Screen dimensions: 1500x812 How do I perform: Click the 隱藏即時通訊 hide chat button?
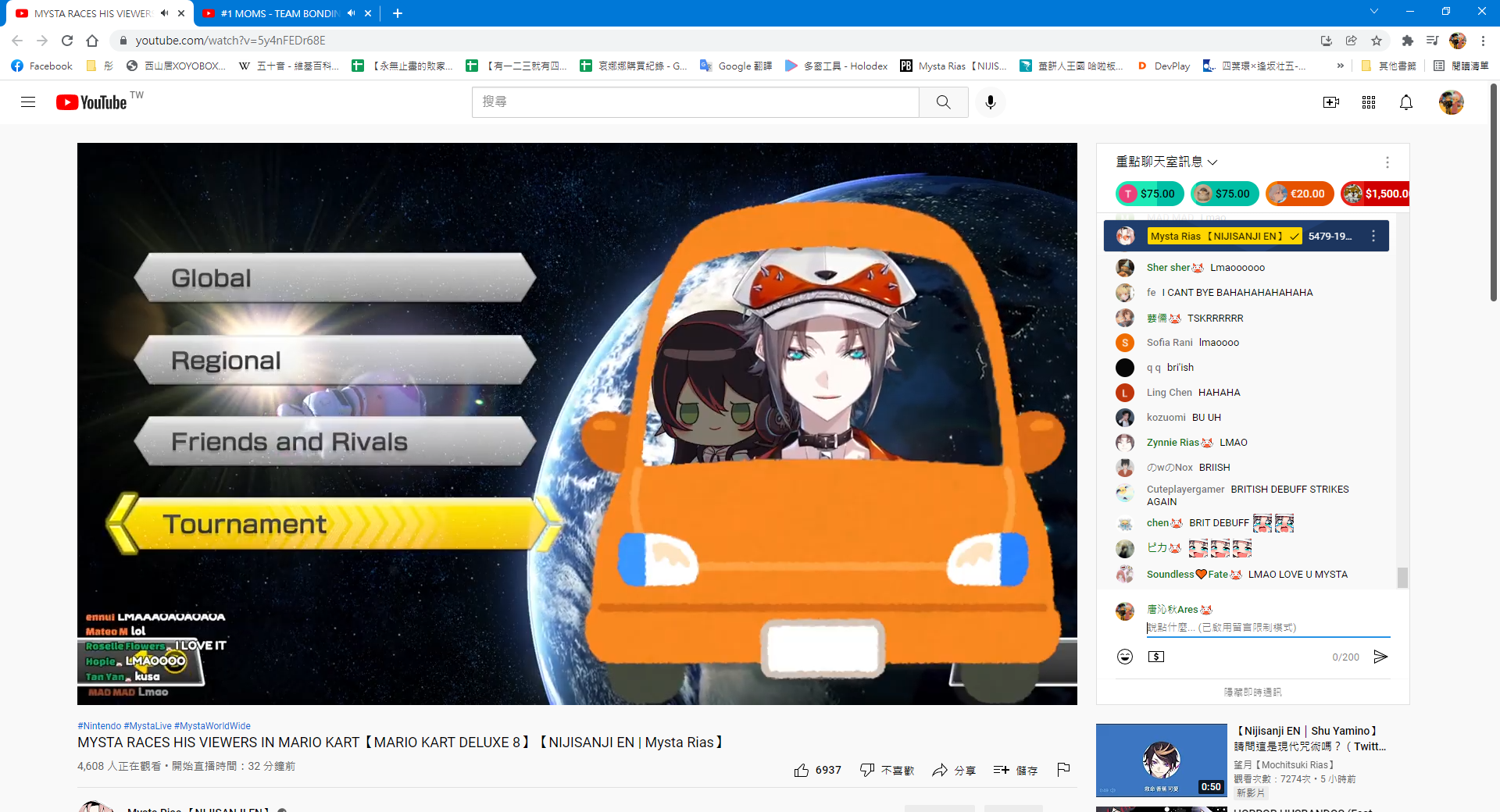[x=1252, y=692]
